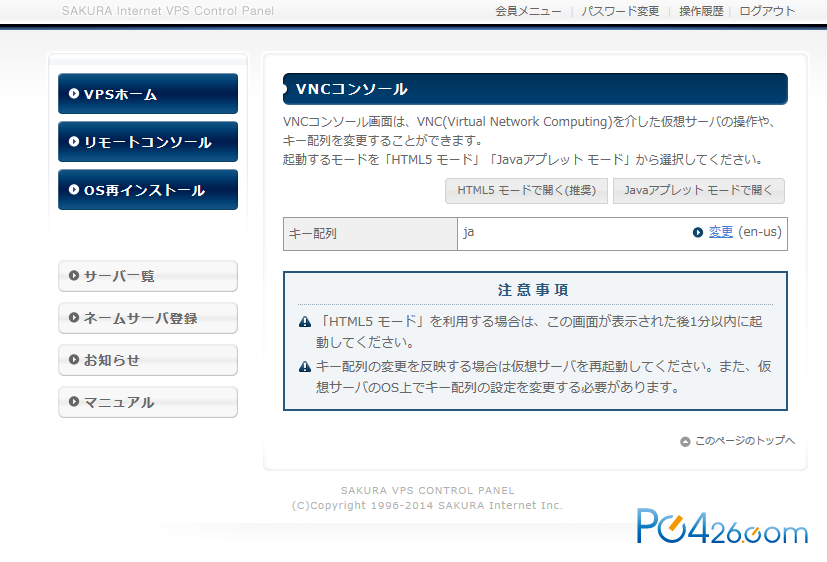Click arrow icon on OS再インストール button

pyautogui.click(x=74, y=189)
